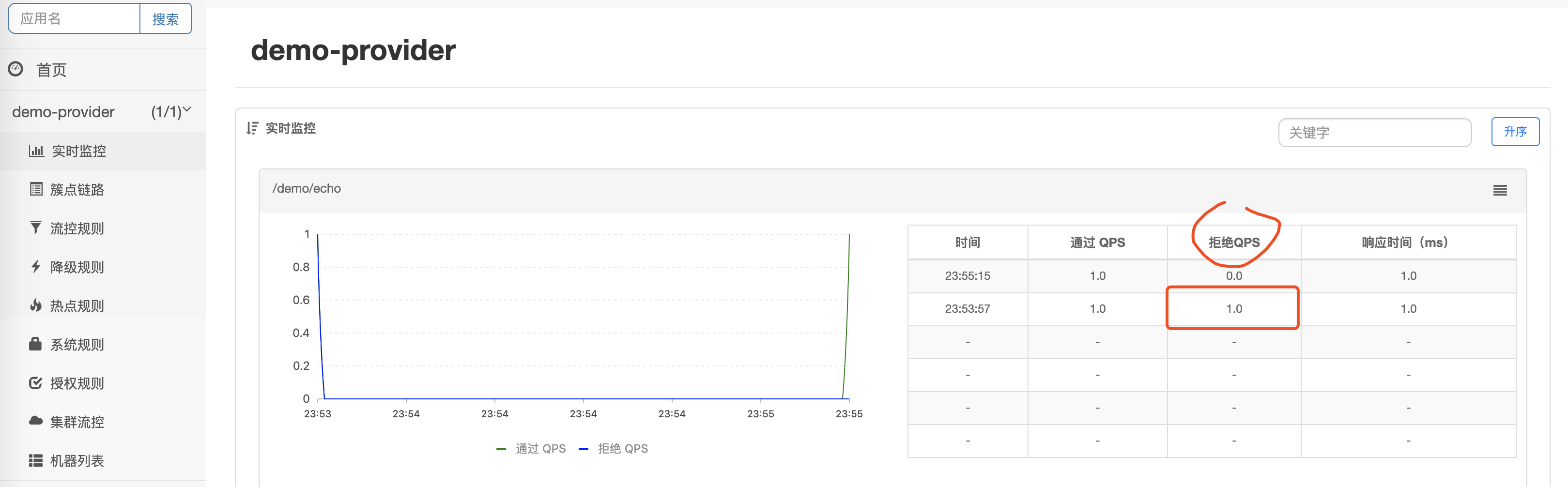This screenshot has width=1568, height=487.
Task: Click the cloud icon beside 集群流控
Action: (35, 422)
